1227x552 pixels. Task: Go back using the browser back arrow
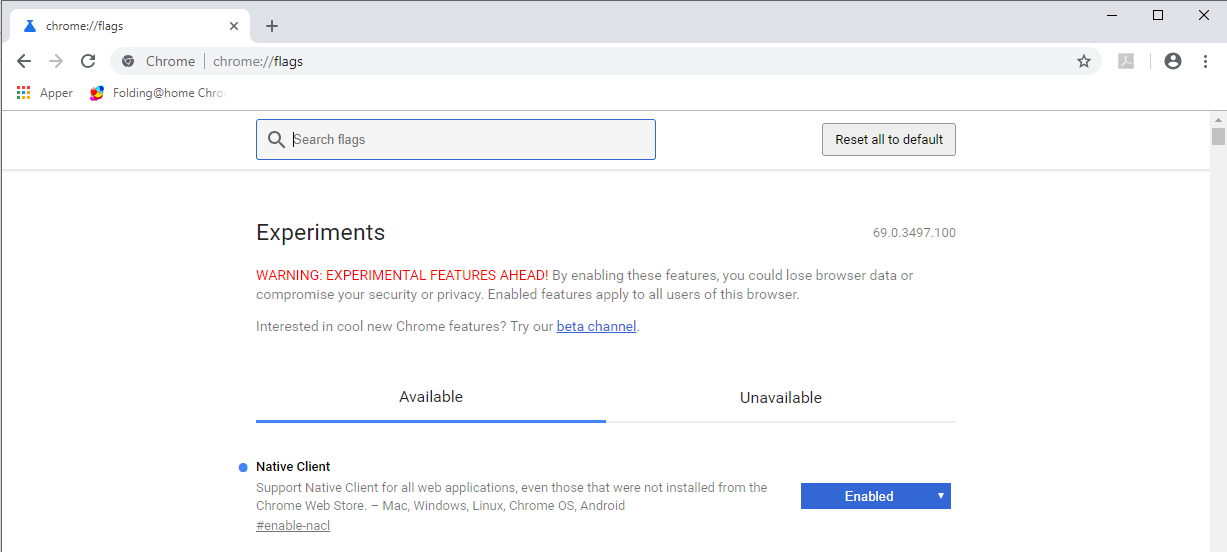[24, 61]
